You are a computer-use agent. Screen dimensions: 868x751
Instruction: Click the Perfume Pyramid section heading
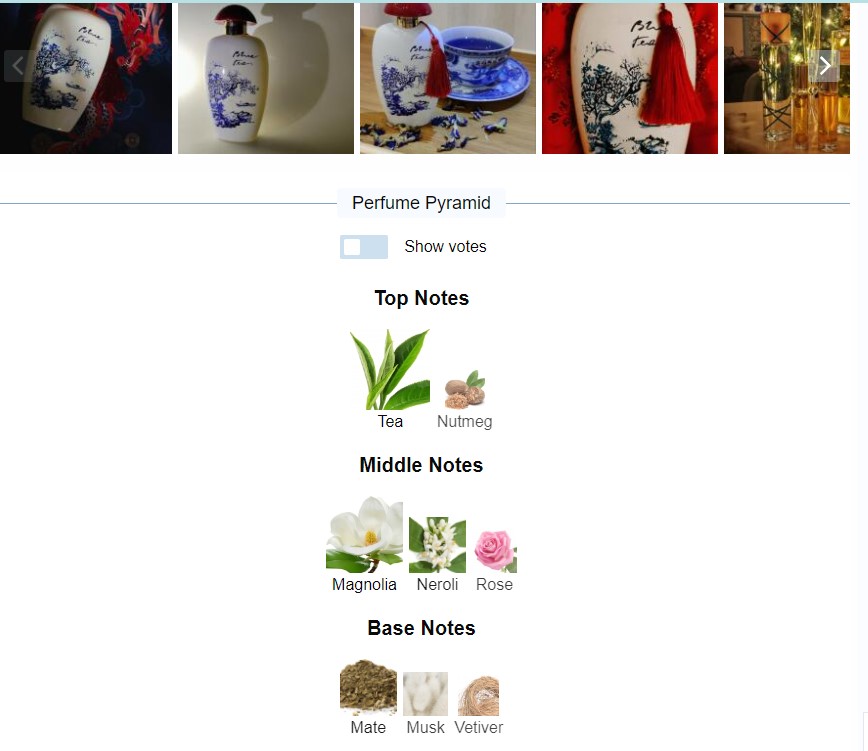[x=421, y=203]
